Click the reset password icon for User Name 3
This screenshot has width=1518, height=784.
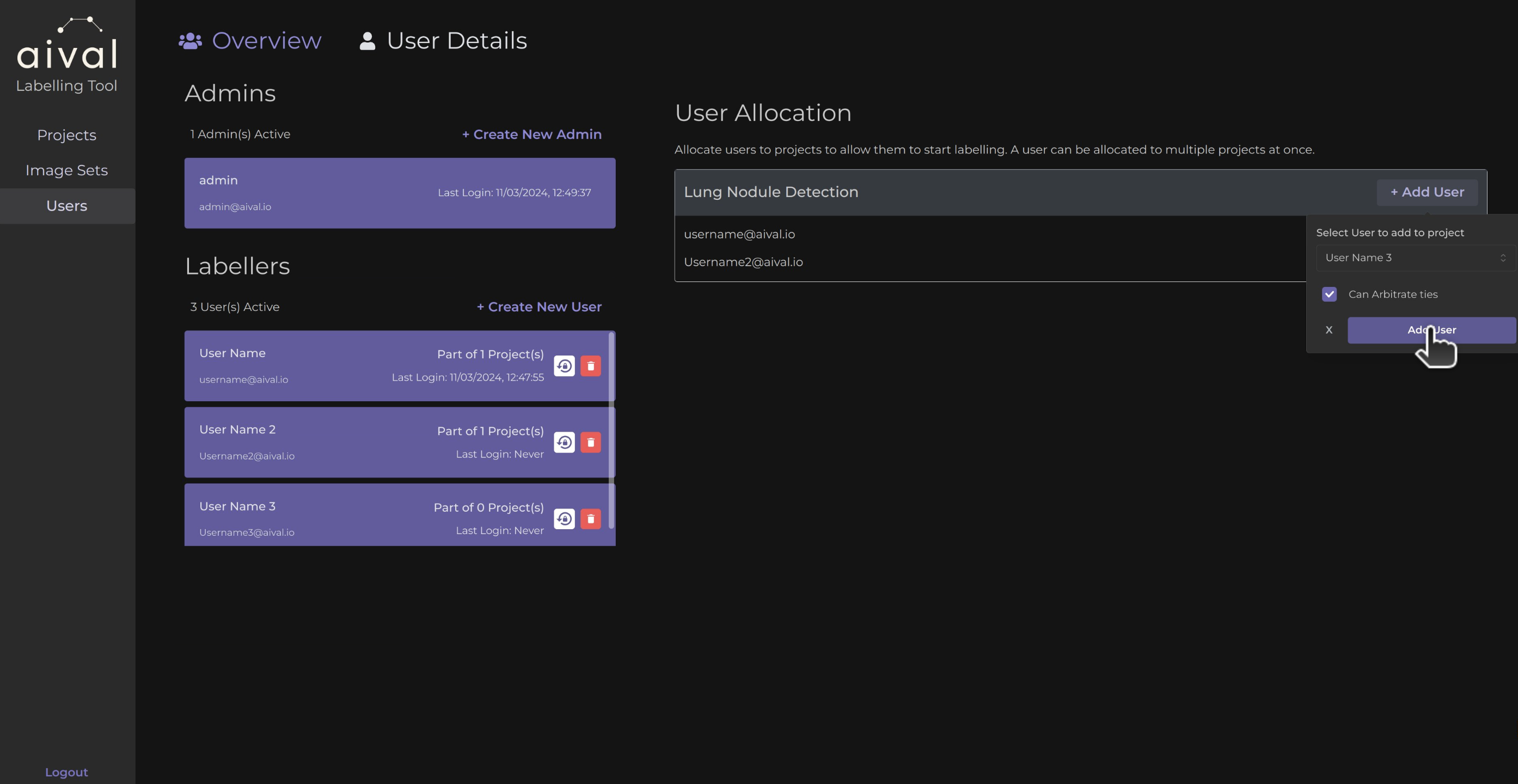[x=564, y=518]
